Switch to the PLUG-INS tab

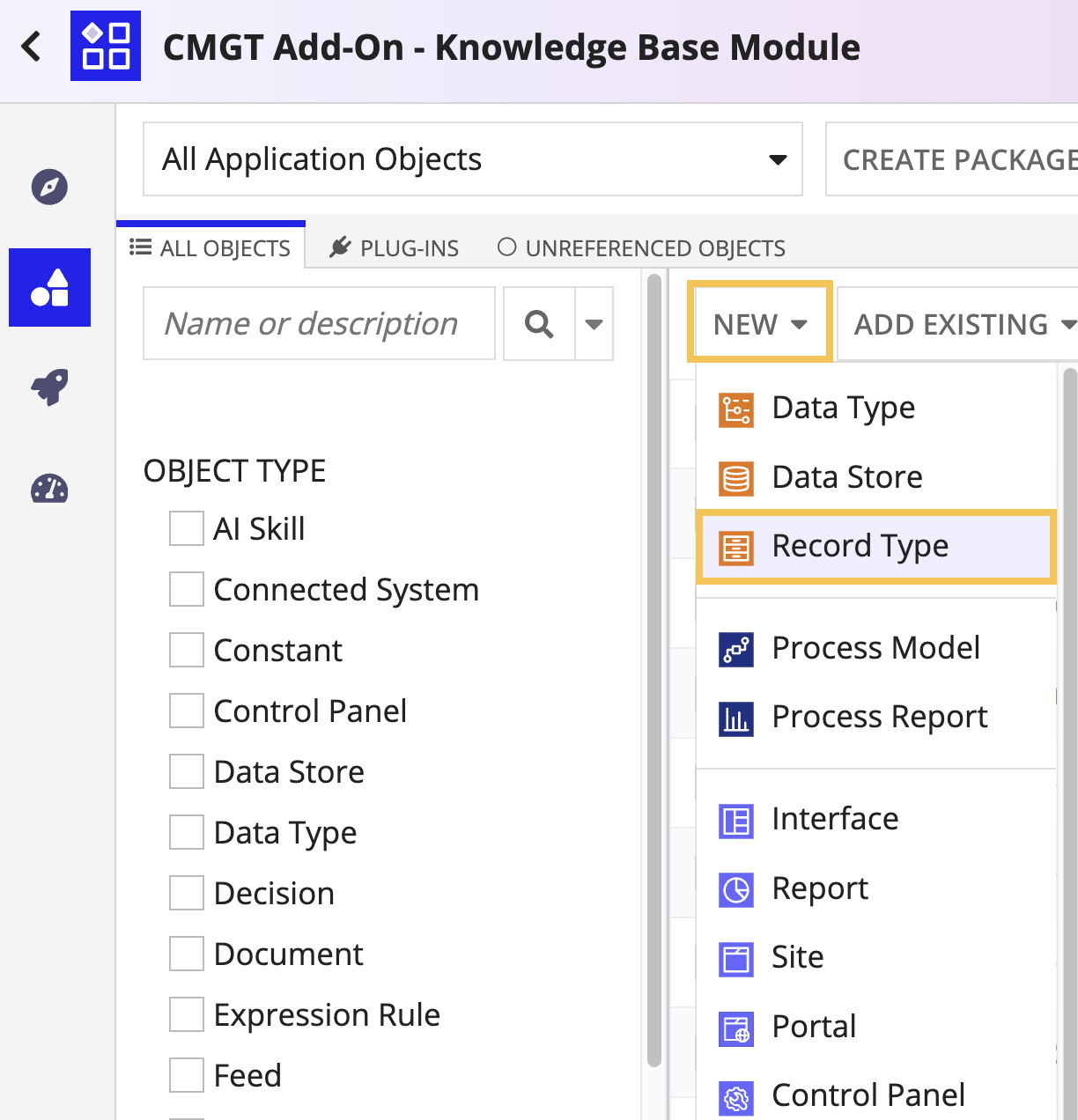394,247
